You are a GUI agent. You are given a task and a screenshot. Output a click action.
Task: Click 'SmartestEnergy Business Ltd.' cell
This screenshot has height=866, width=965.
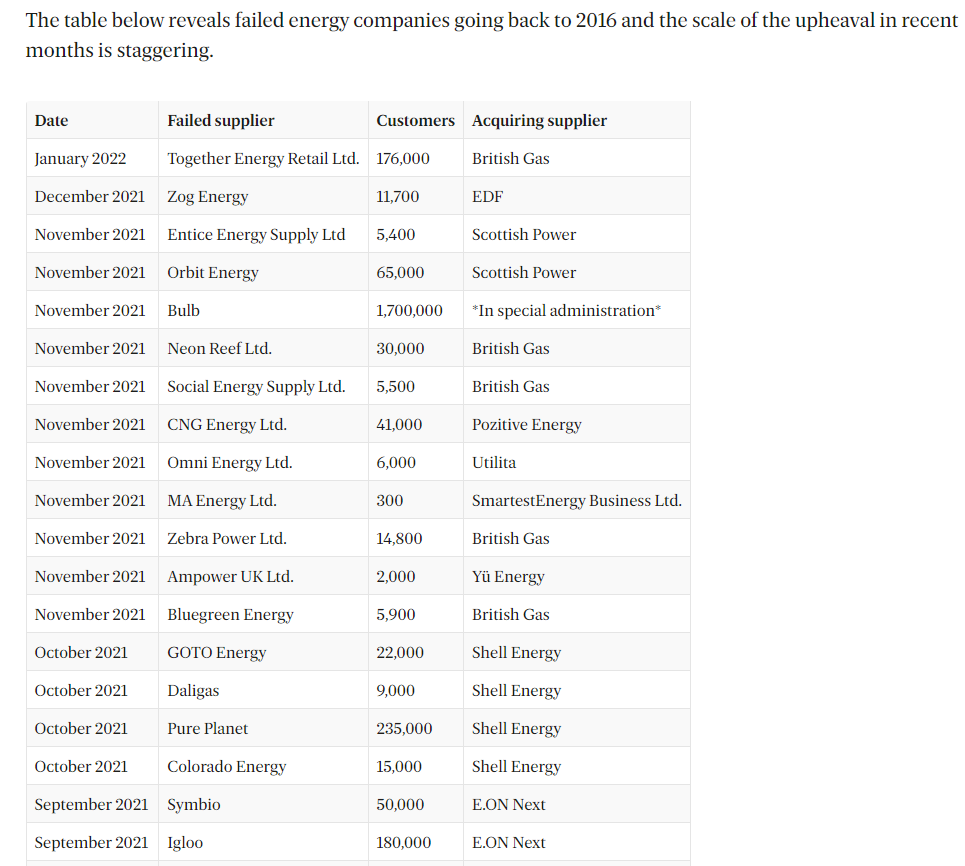pos(577,501)
